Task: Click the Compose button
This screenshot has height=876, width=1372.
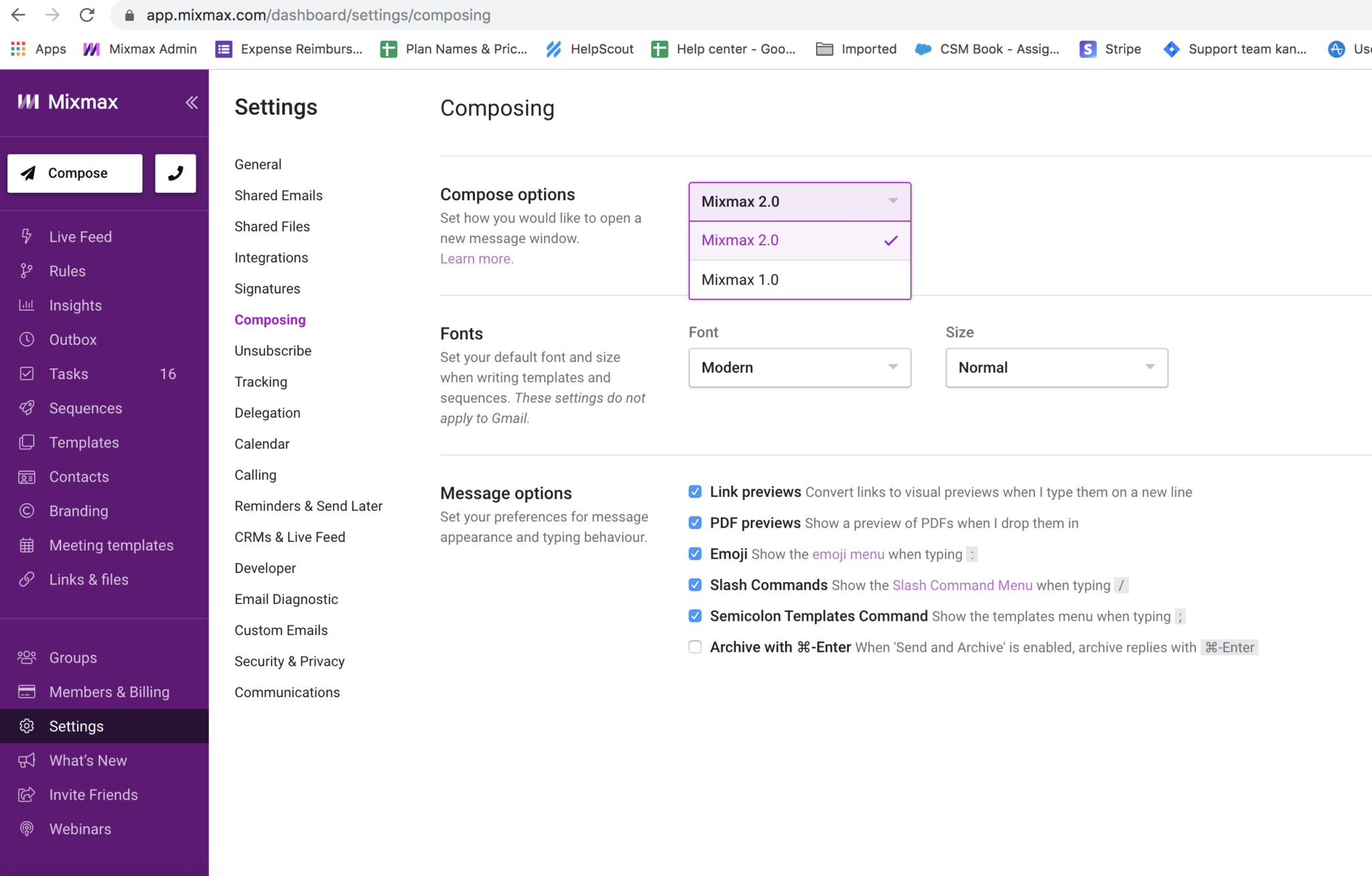Action: click(x=74, y=173)
